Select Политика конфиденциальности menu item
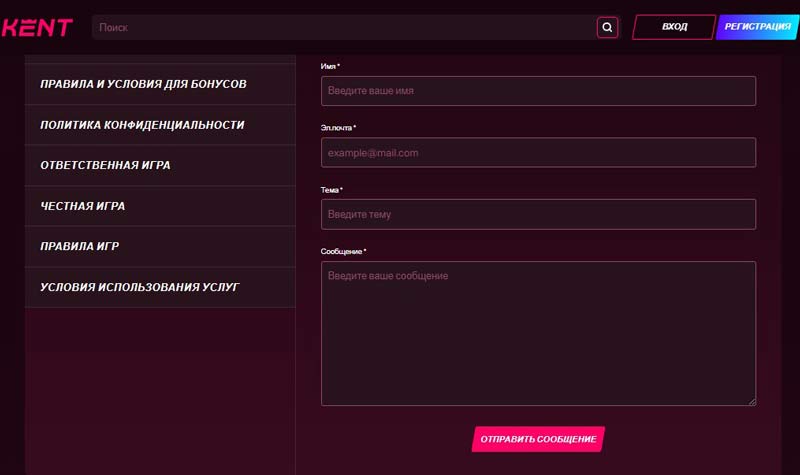Viewport: 800px width, 475px height. pos(142,125)
